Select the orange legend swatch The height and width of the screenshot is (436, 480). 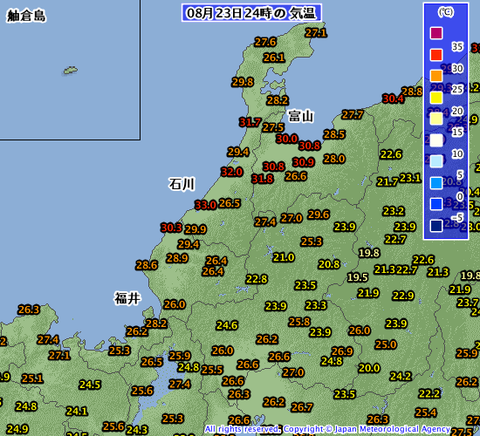(436, 76)
